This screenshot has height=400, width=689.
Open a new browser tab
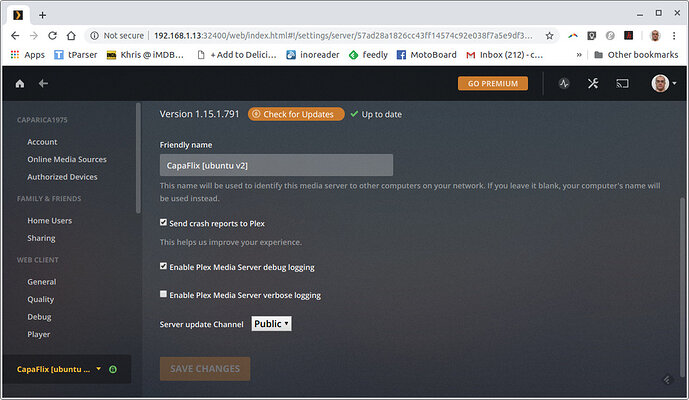[x=42, y=15]
